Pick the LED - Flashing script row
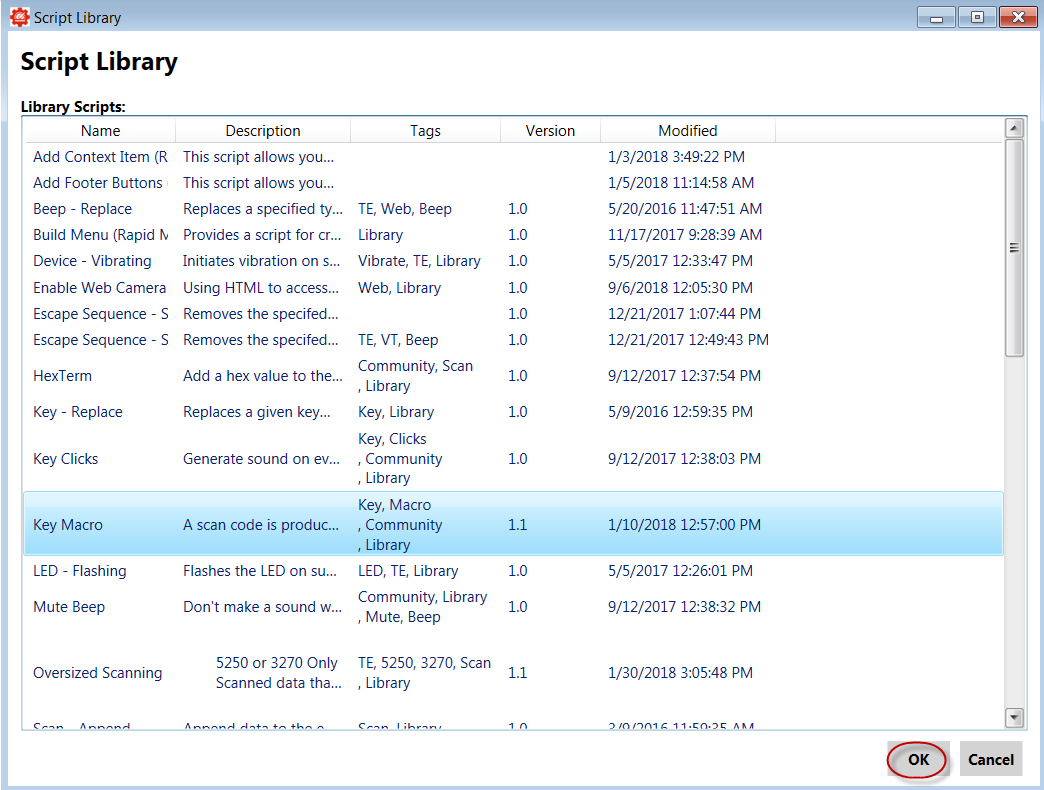 (x=513, y=571)
